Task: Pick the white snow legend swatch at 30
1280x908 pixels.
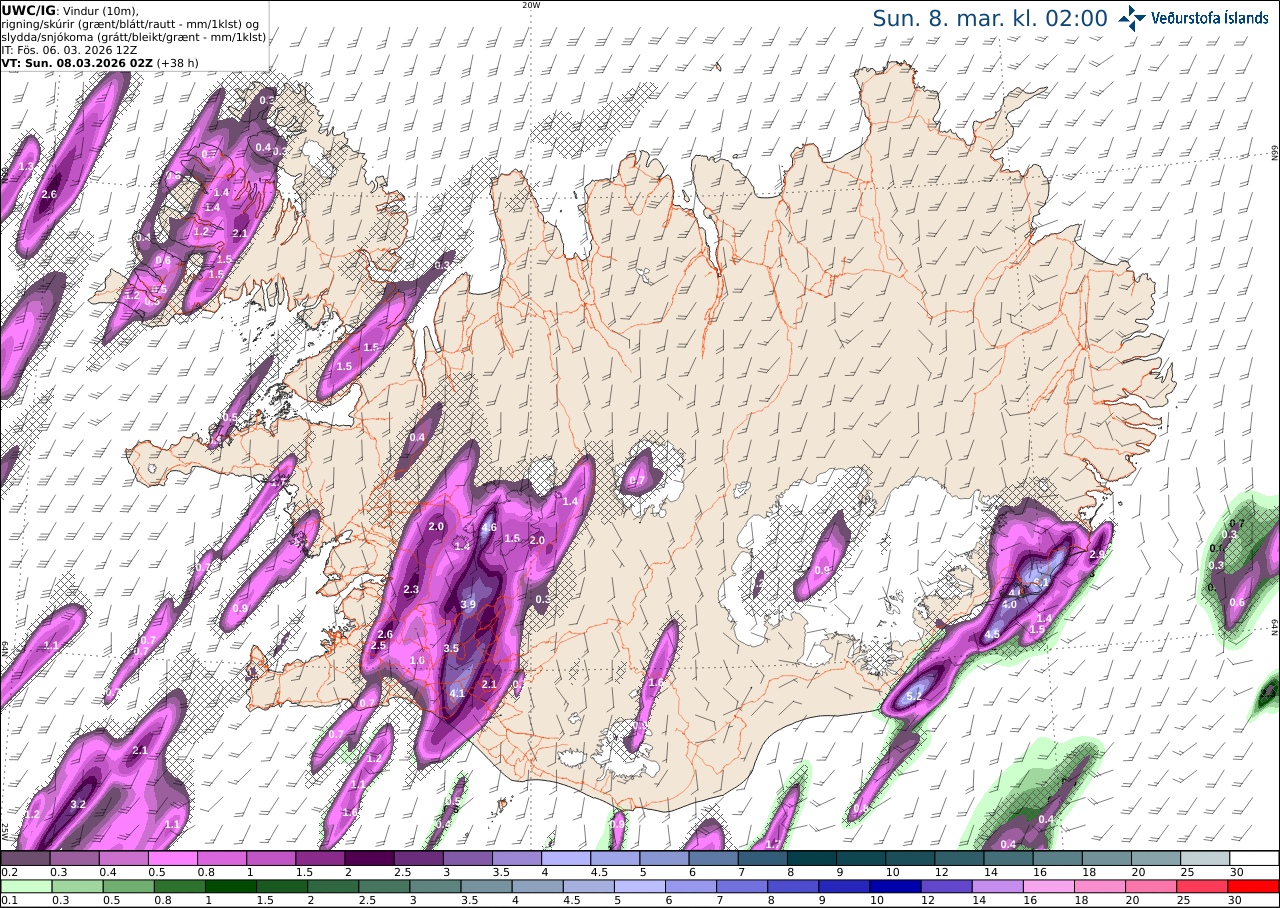Action: [x=1254, y=858]
